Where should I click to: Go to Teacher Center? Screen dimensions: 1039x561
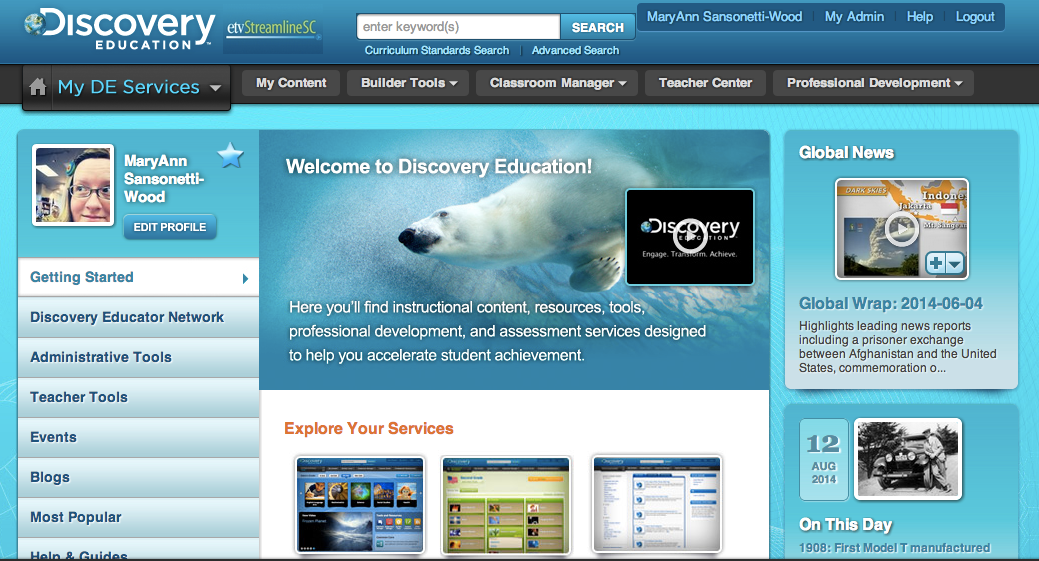pyautogui.click(x=705, y=83)
